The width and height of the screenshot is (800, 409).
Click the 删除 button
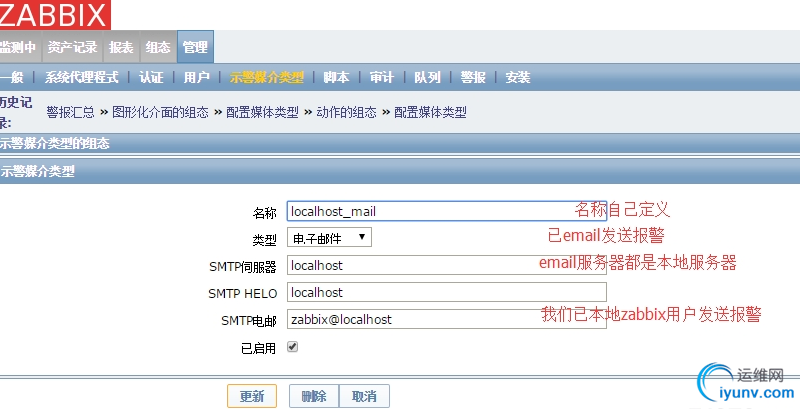314,396
